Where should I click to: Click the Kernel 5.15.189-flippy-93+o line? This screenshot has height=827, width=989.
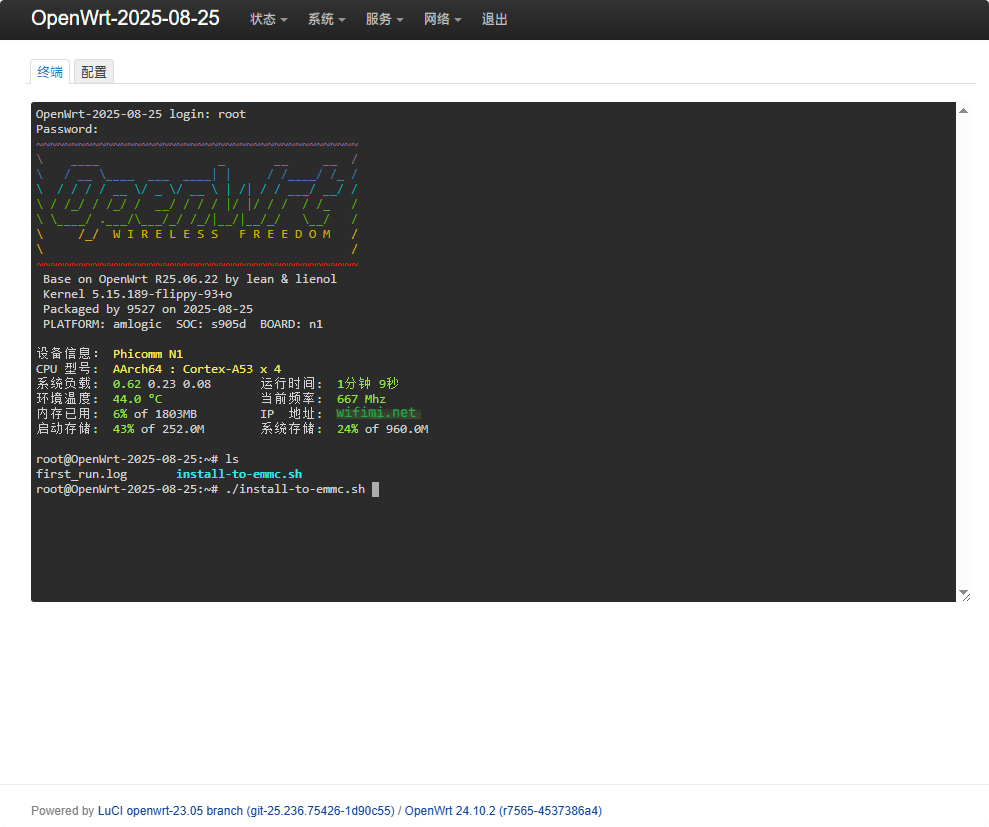point(138,294)
